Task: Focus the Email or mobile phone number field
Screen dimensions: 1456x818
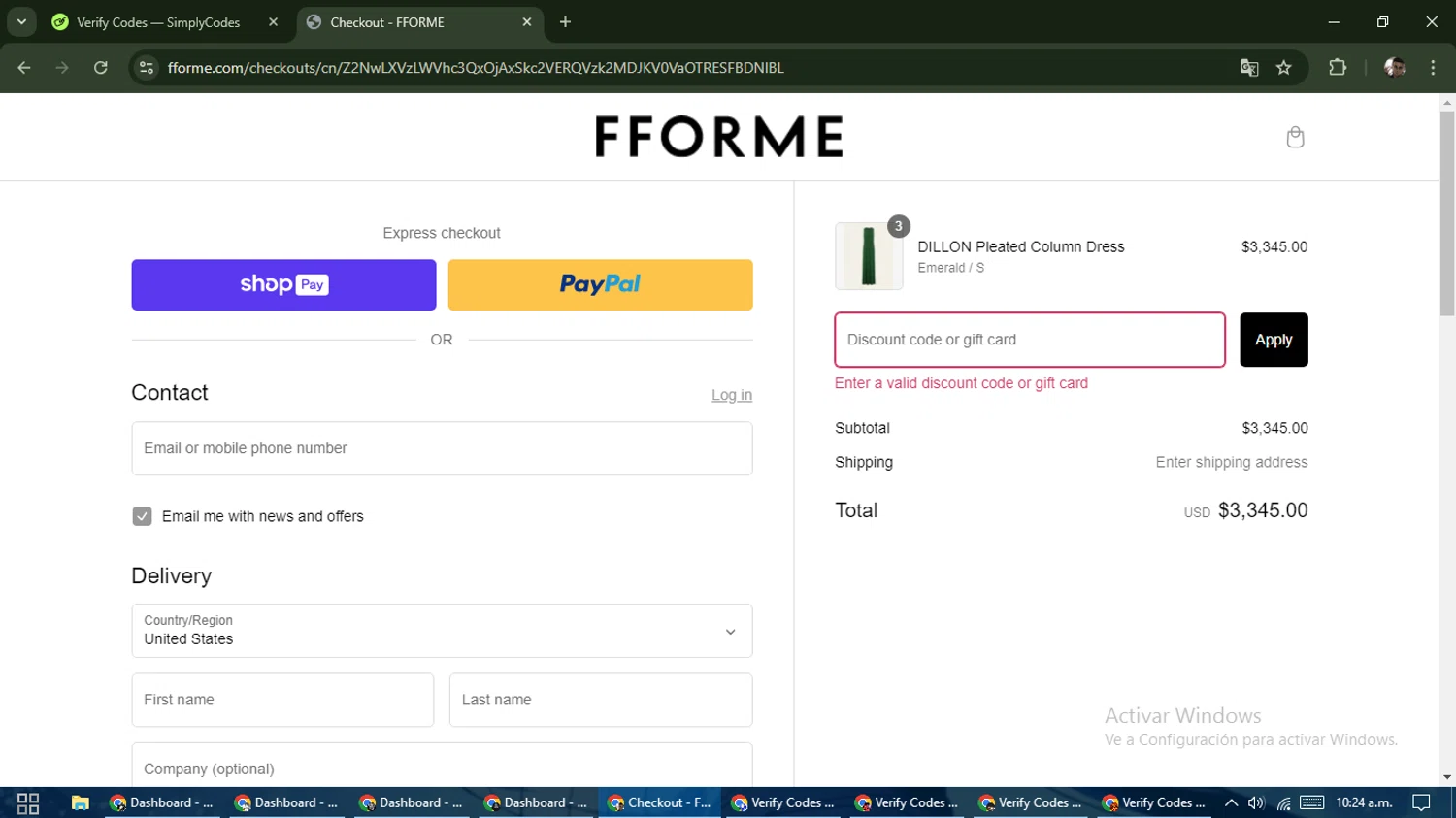Action: (x=442, y=448)
